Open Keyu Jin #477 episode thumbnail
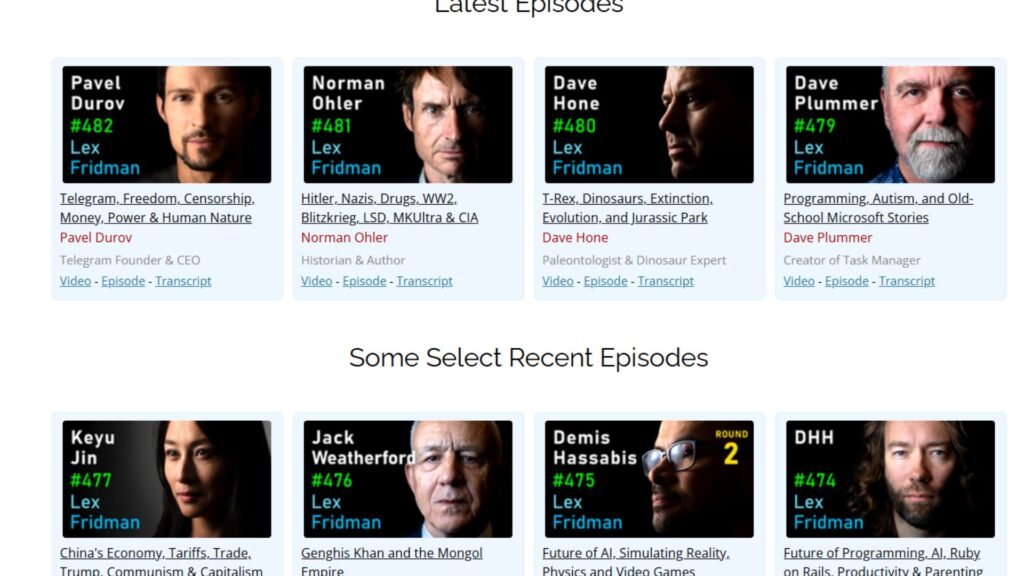This screenshot has width=1024, height=576. coord(167,479)
